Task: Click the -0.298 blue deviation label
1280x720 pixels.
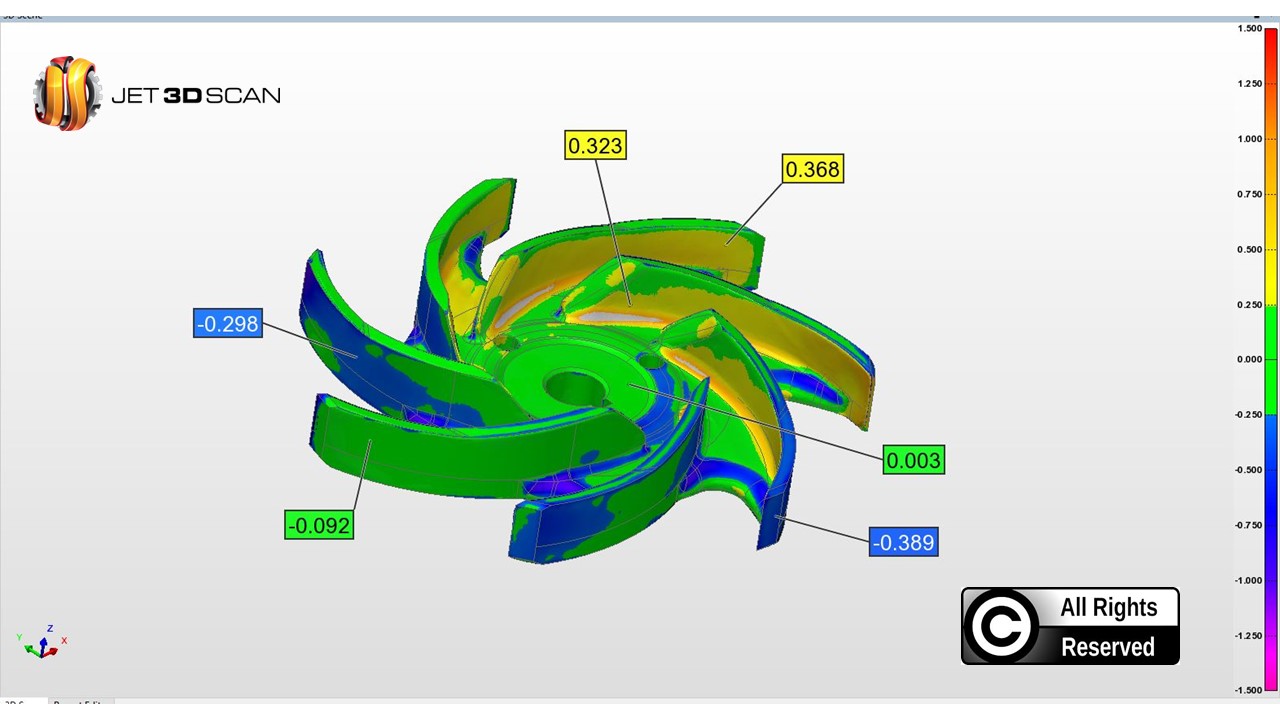Action: point(228,324)
